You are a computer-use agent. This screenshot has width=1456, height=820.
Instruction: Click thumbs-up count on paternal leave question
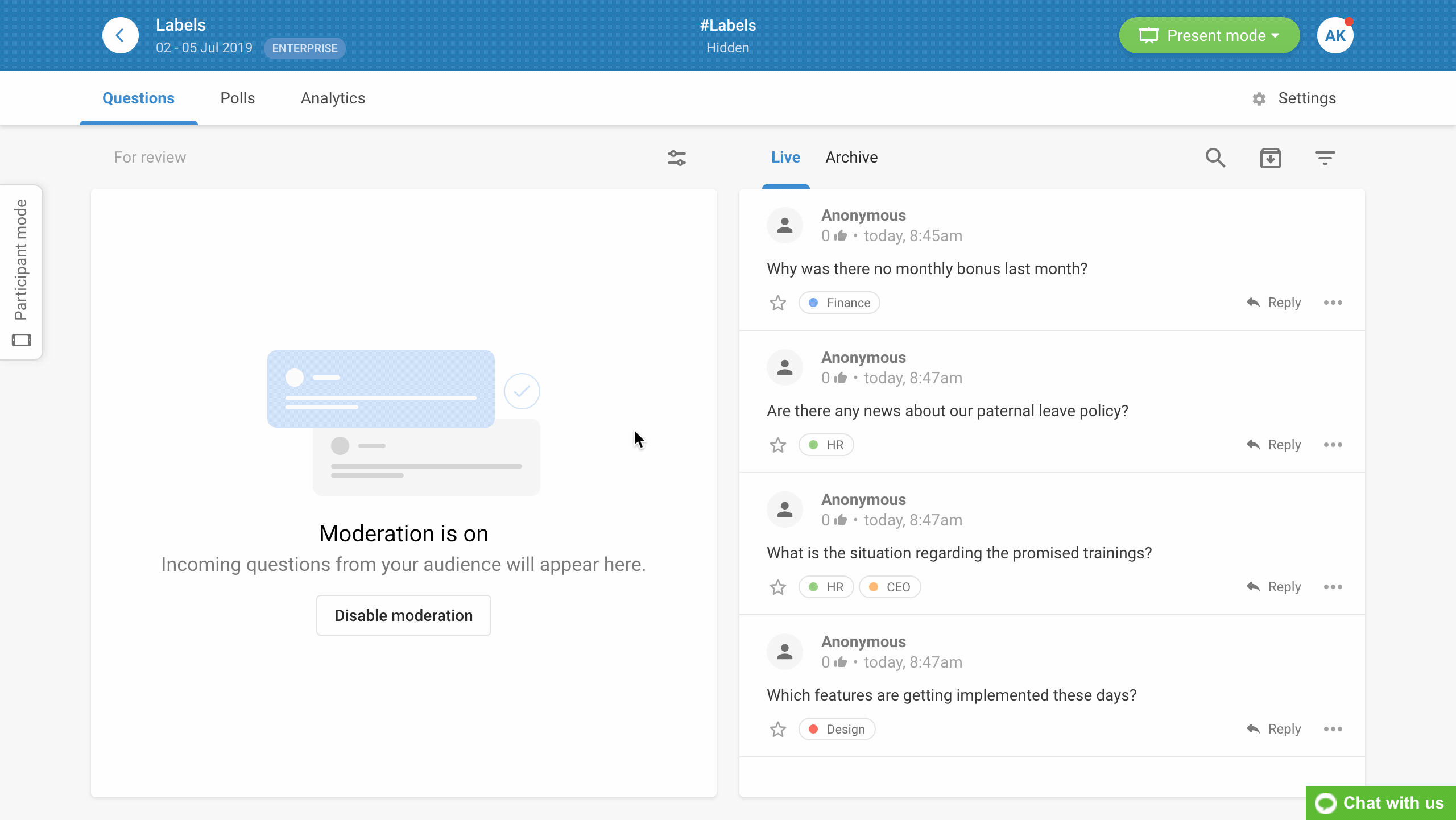tap(834, 378)
